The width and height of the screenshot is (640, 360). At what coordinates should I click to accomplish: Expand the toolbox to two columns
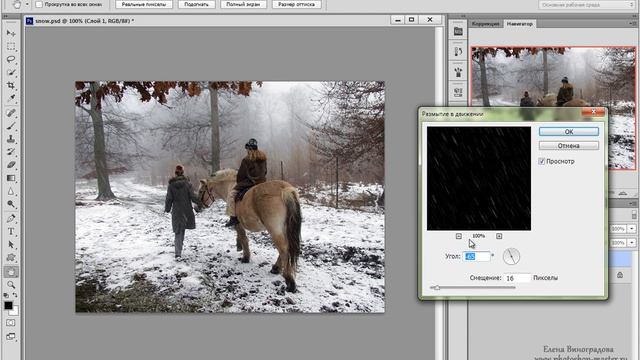5,16
